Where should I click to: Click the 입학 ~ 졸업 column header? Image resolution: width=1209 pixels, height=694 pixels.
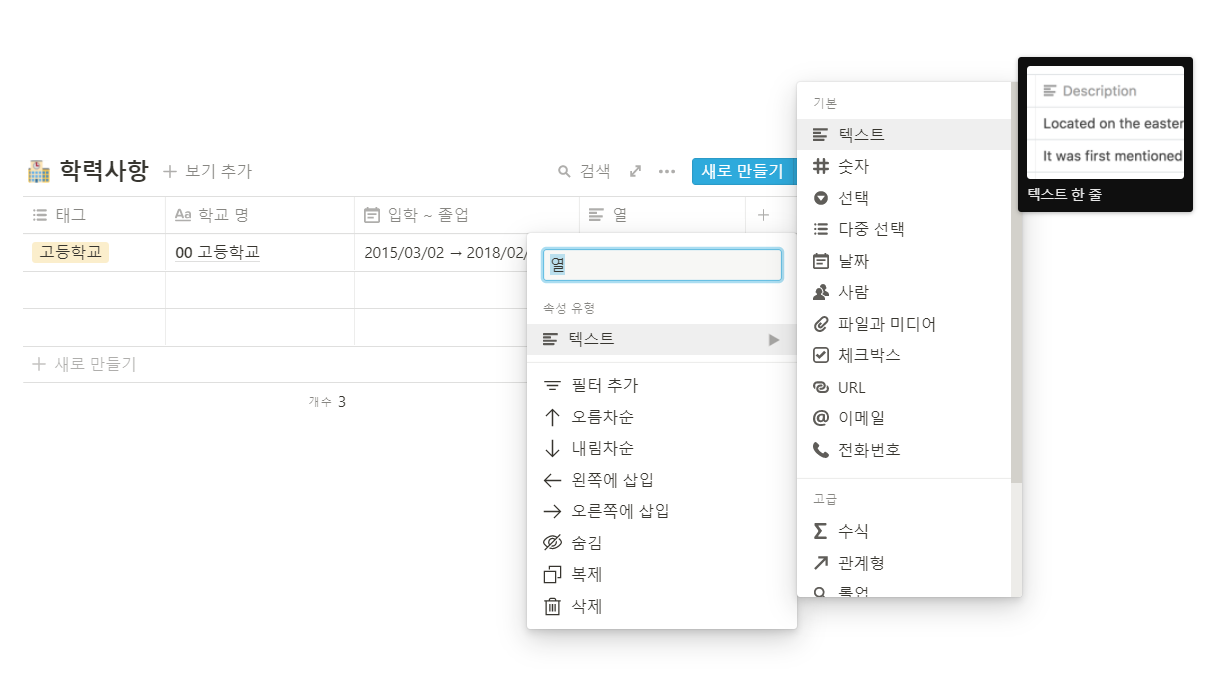[x=467, y=215]
